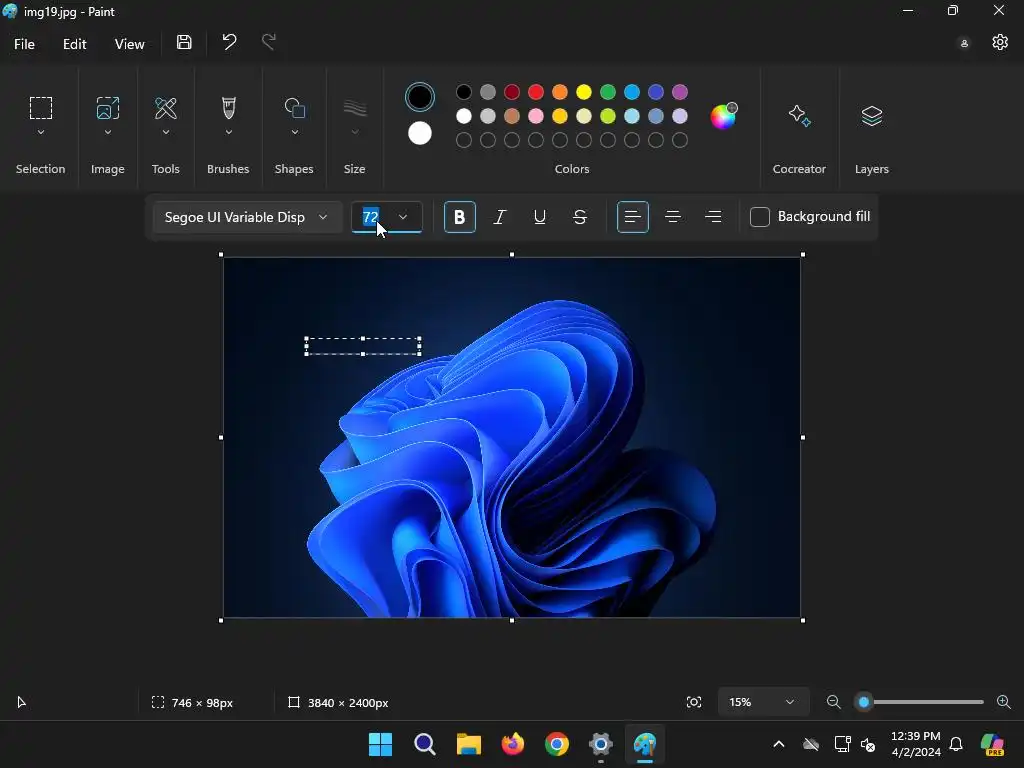Image resolution: width=1024 pixels, height=768 pixels.
Task: Click the Size lines icon
Action: click(355, 108)
